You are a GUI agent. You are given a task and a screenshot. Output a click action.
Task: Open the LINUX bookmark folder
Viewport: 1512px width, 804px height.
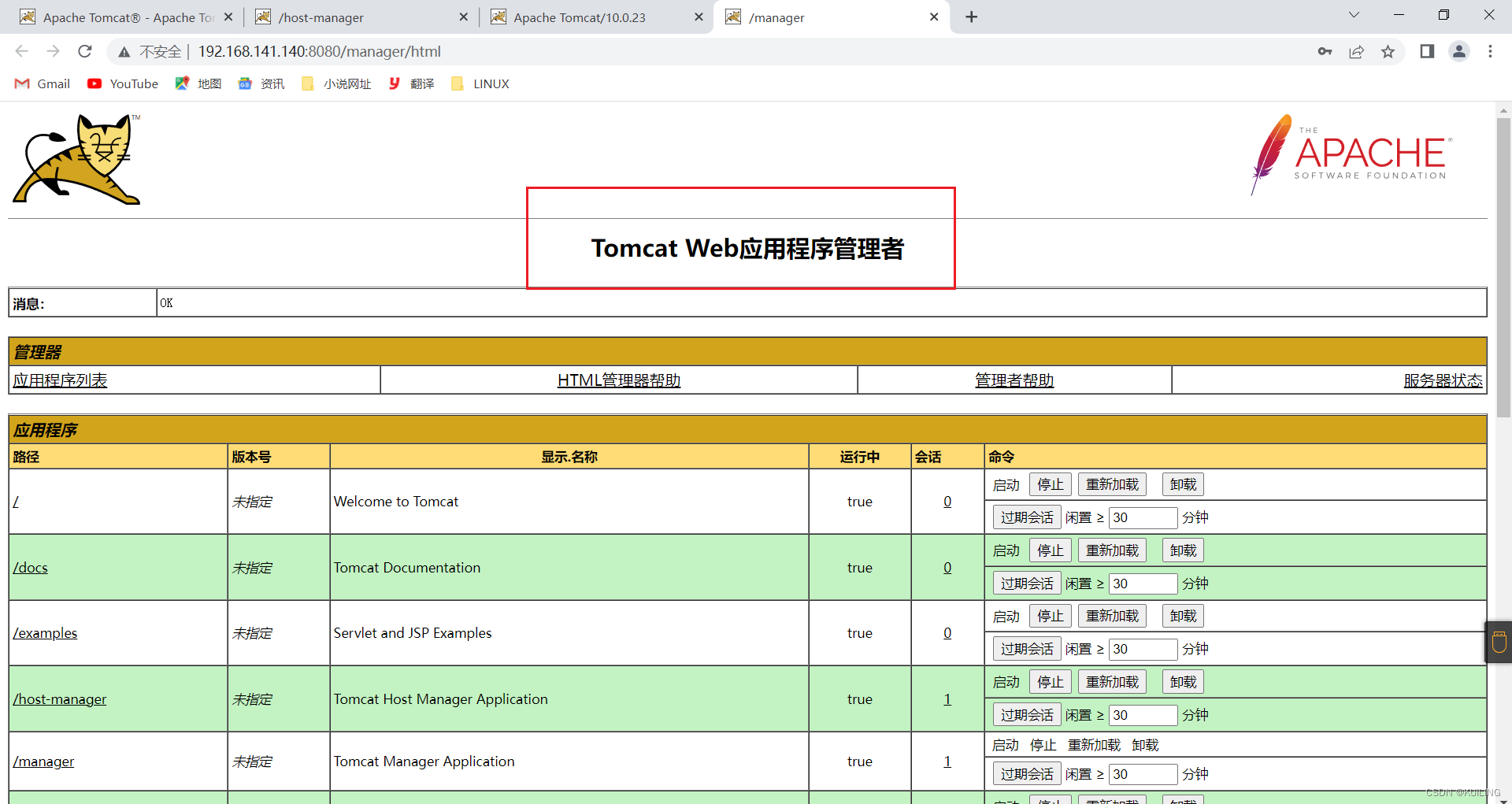coord(480,83)
